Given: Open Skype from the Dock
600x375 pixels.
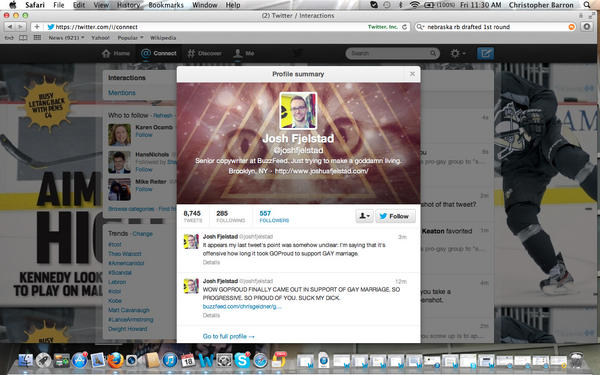Looking at the screenshot, I should tap(242, 360).
